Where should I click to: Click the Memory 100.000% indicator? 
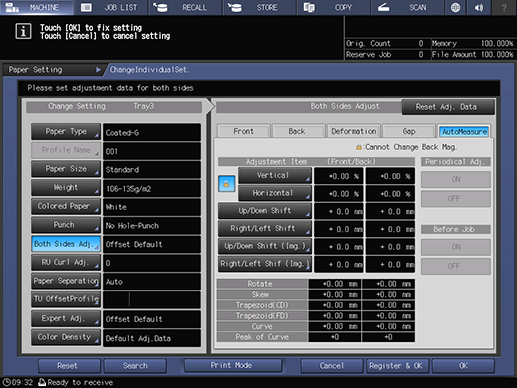pyautogui.click(x=472, y=43)
